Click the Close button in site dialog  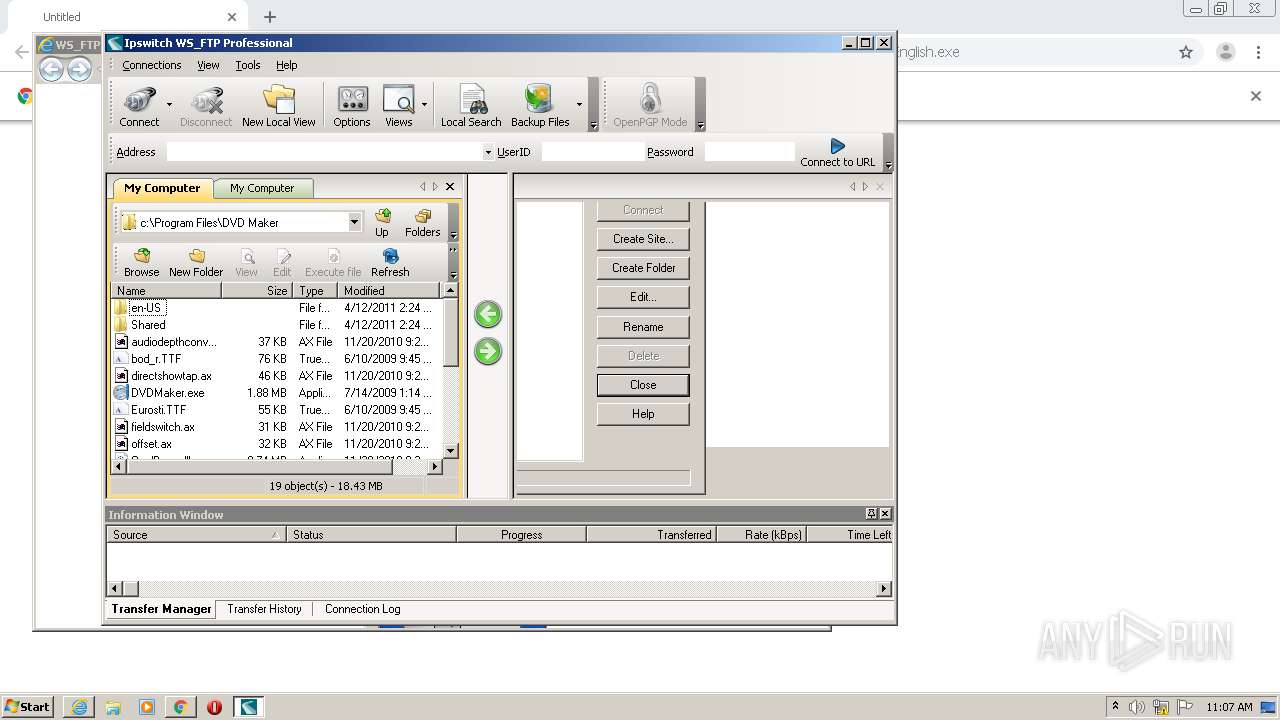pyautogui.click(x=643, y=385)
